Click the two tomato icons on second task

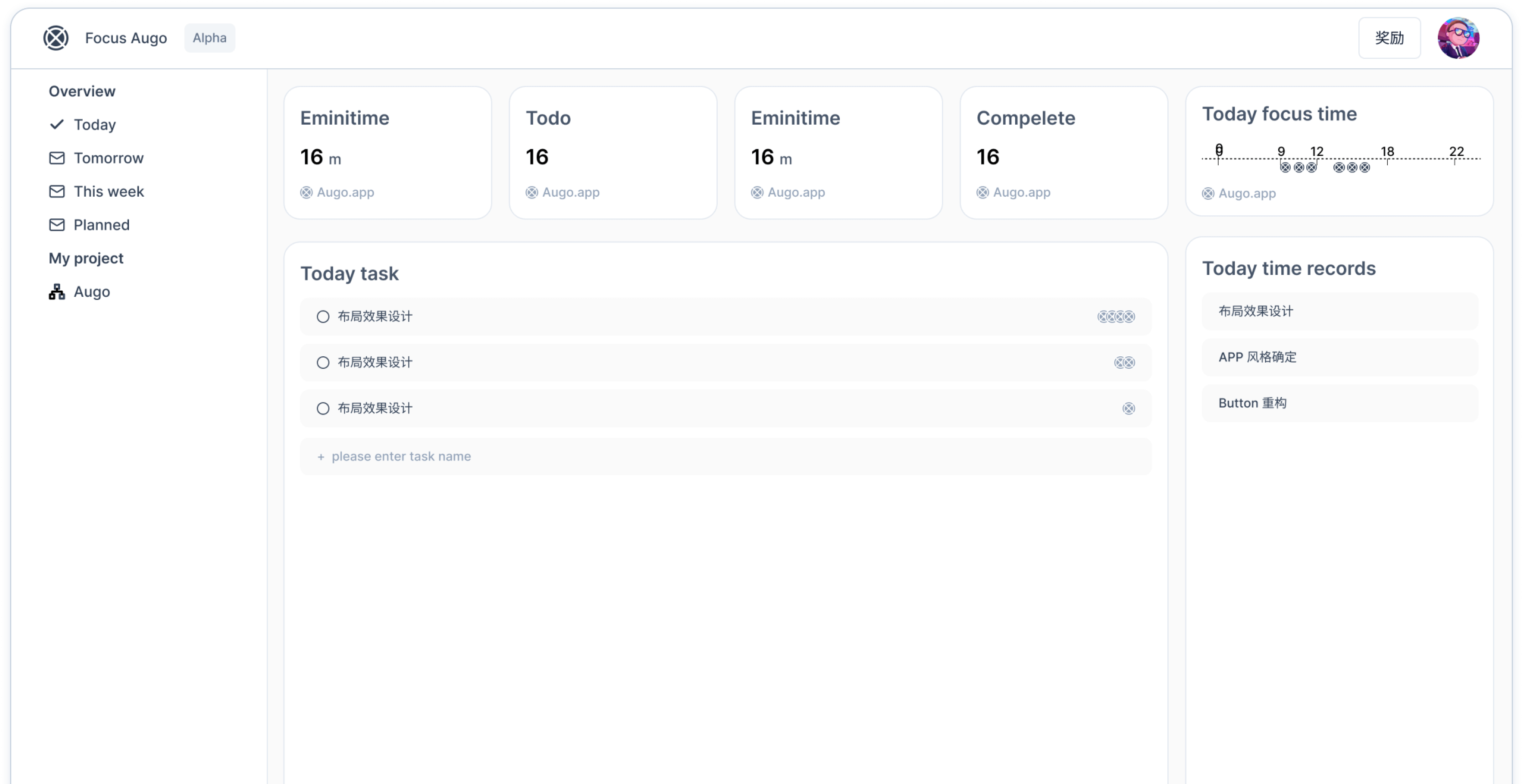[1124, 363]
